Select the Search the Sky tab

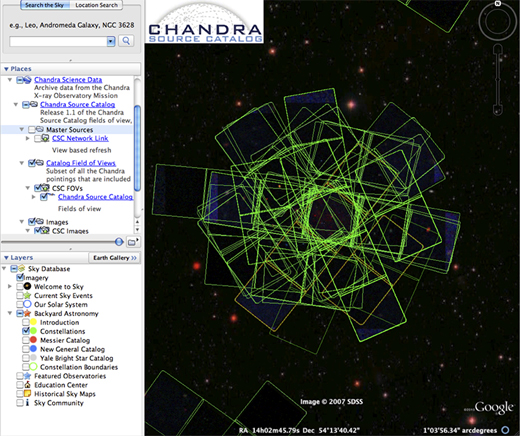click(x=45, y=5)
